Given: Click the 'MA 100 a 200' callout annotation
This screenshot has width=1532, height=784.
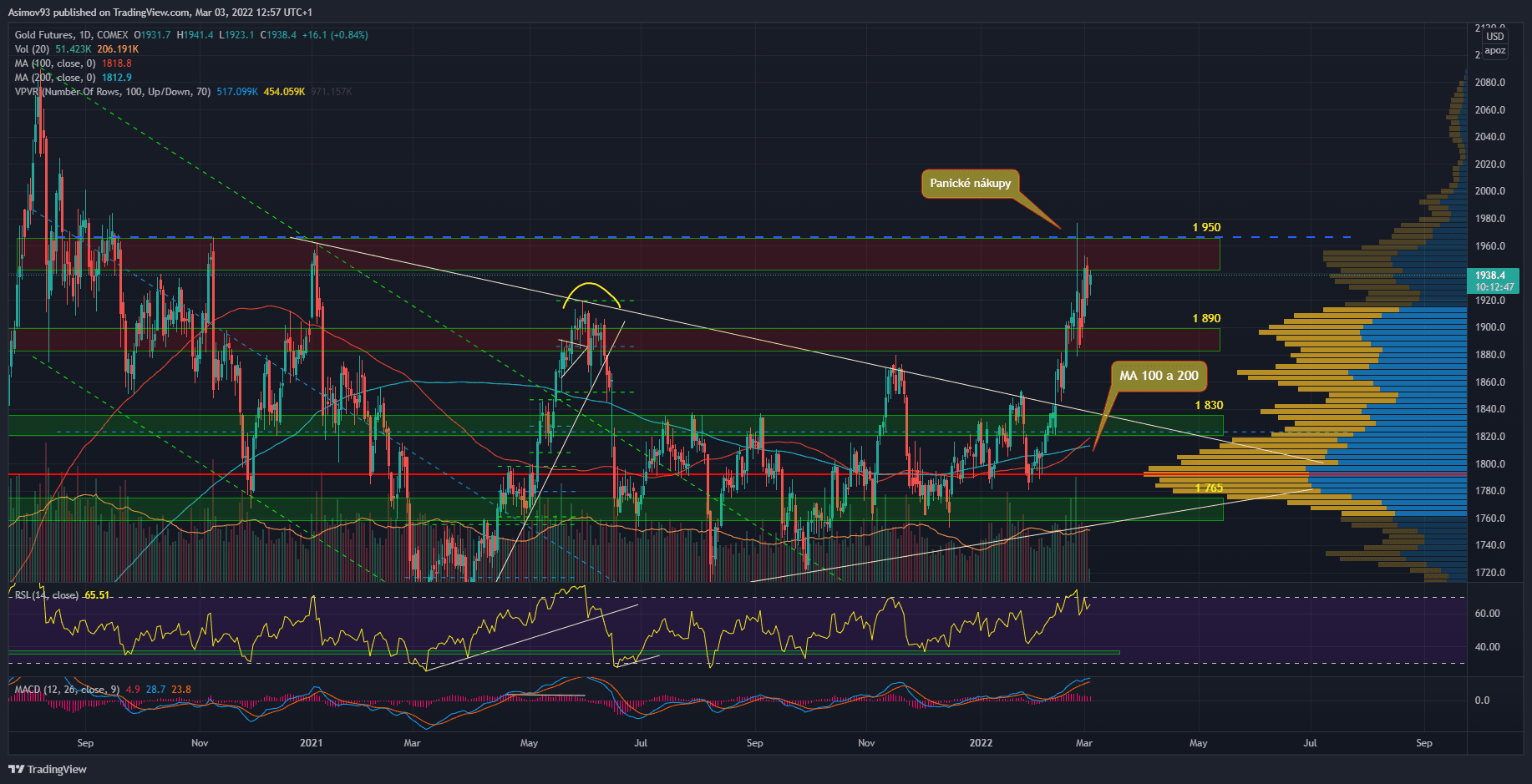Looking at the screenshot, I should (x=1159, y=376).
